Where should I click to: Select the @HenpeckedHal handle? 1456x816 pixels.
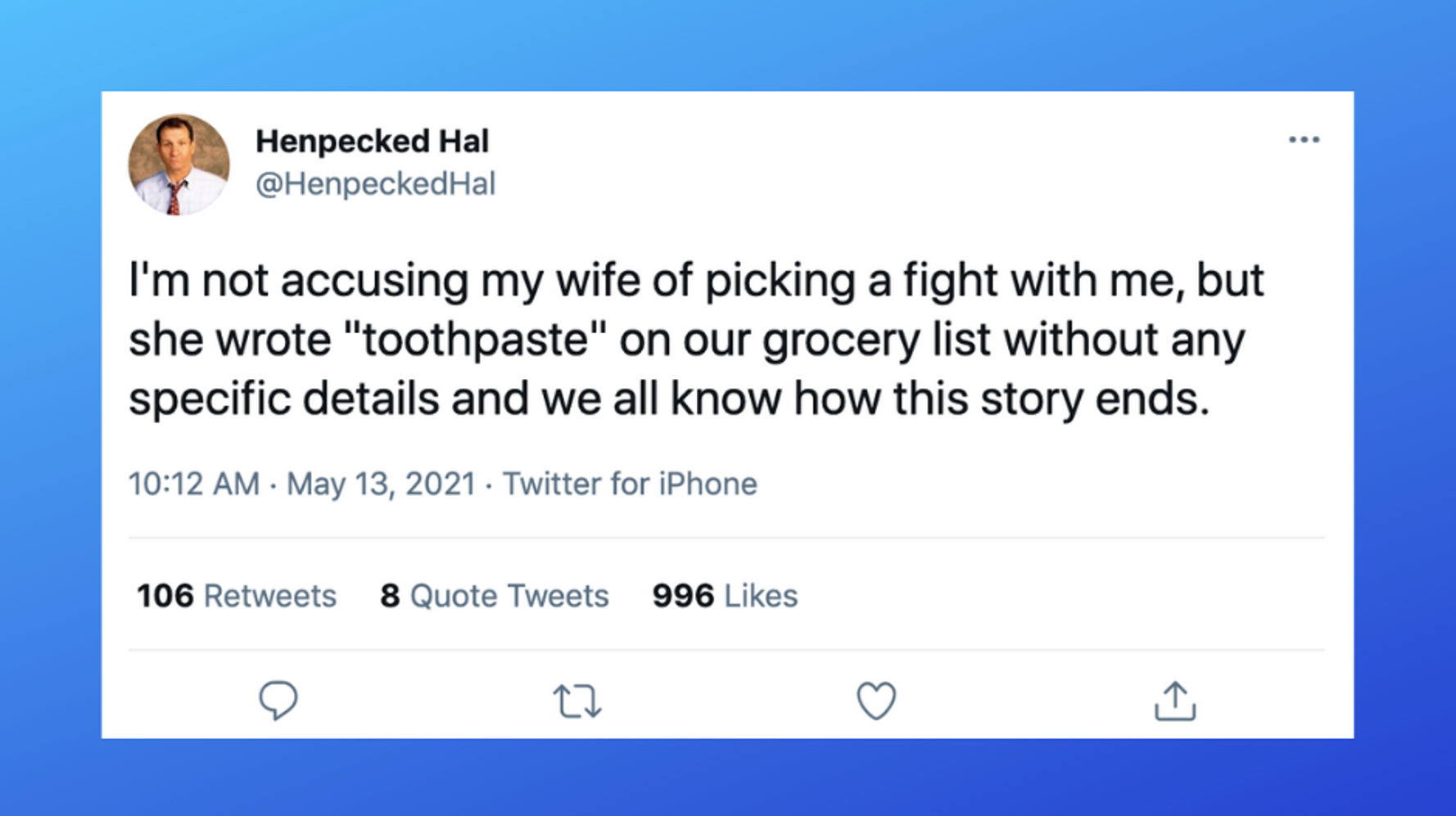click(x=376, y=183)
